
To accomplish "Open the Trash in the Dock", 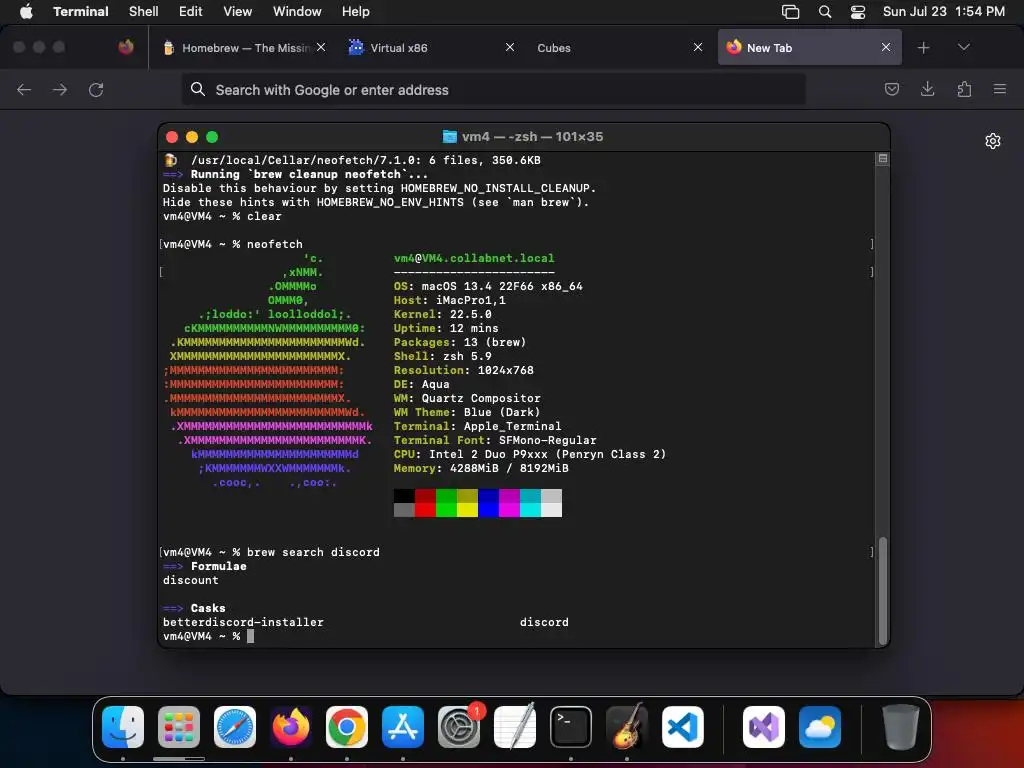I will pos(901,727).
